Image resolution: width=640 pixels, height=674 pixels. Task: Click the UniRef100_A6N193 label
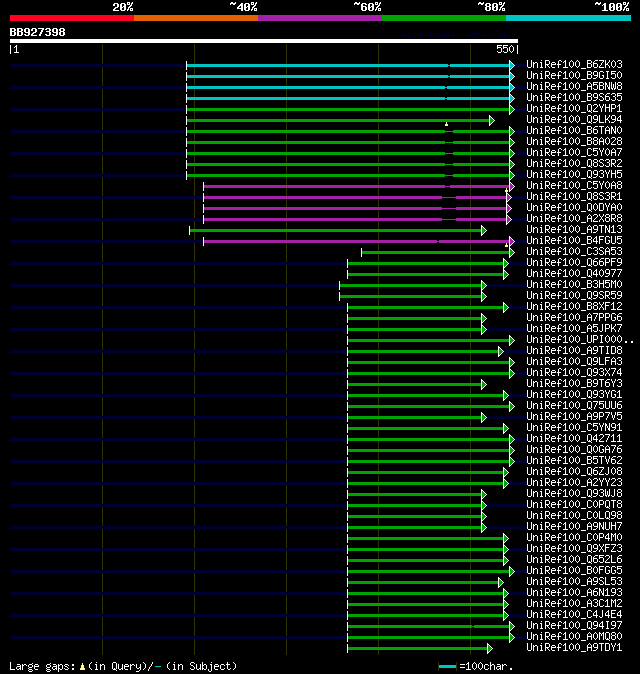click(574, 593)
